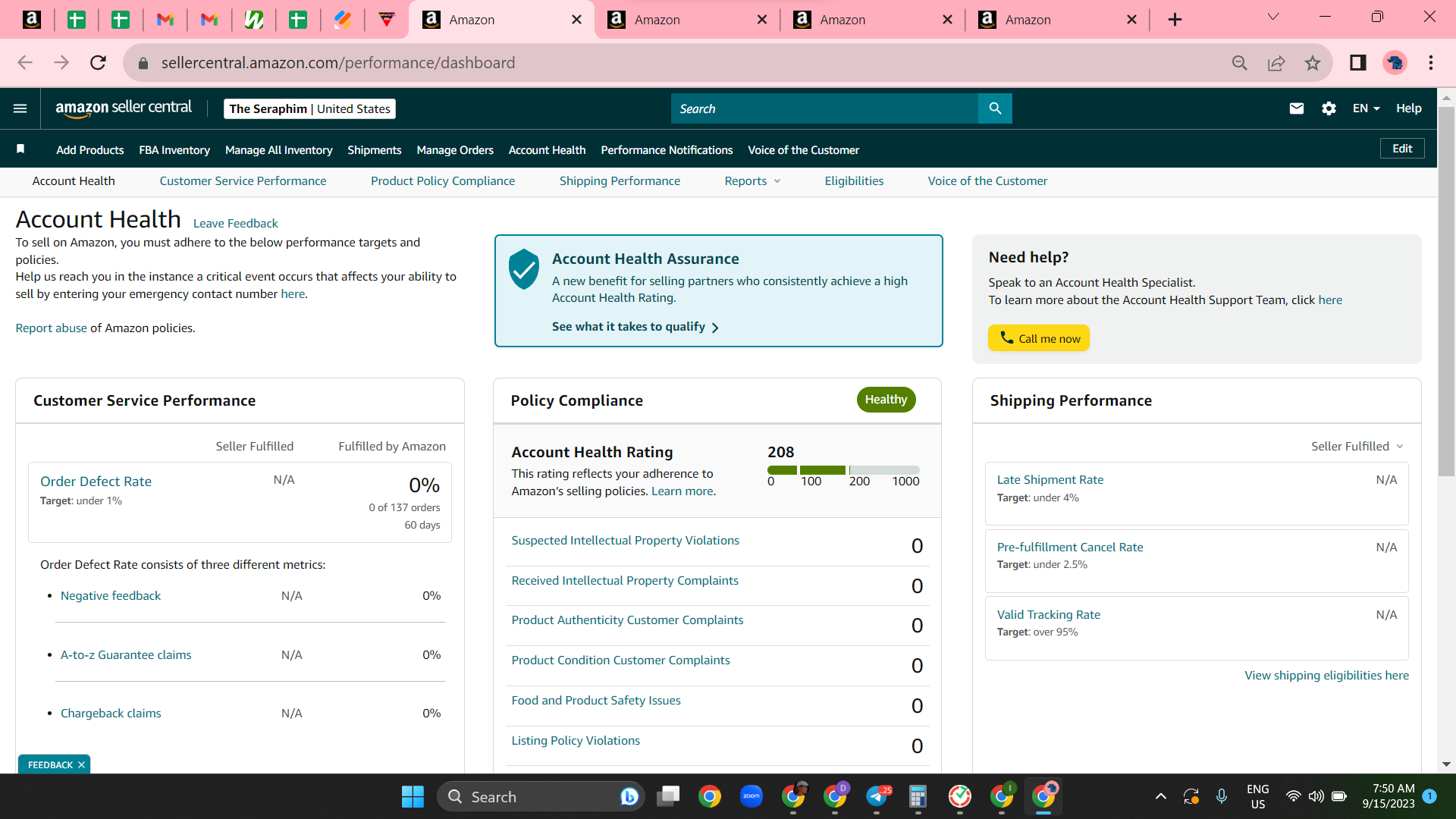Open Voice of the Customer sub-tab
1456x819 pixels.
pyautogui.click(x=987, y=181)
